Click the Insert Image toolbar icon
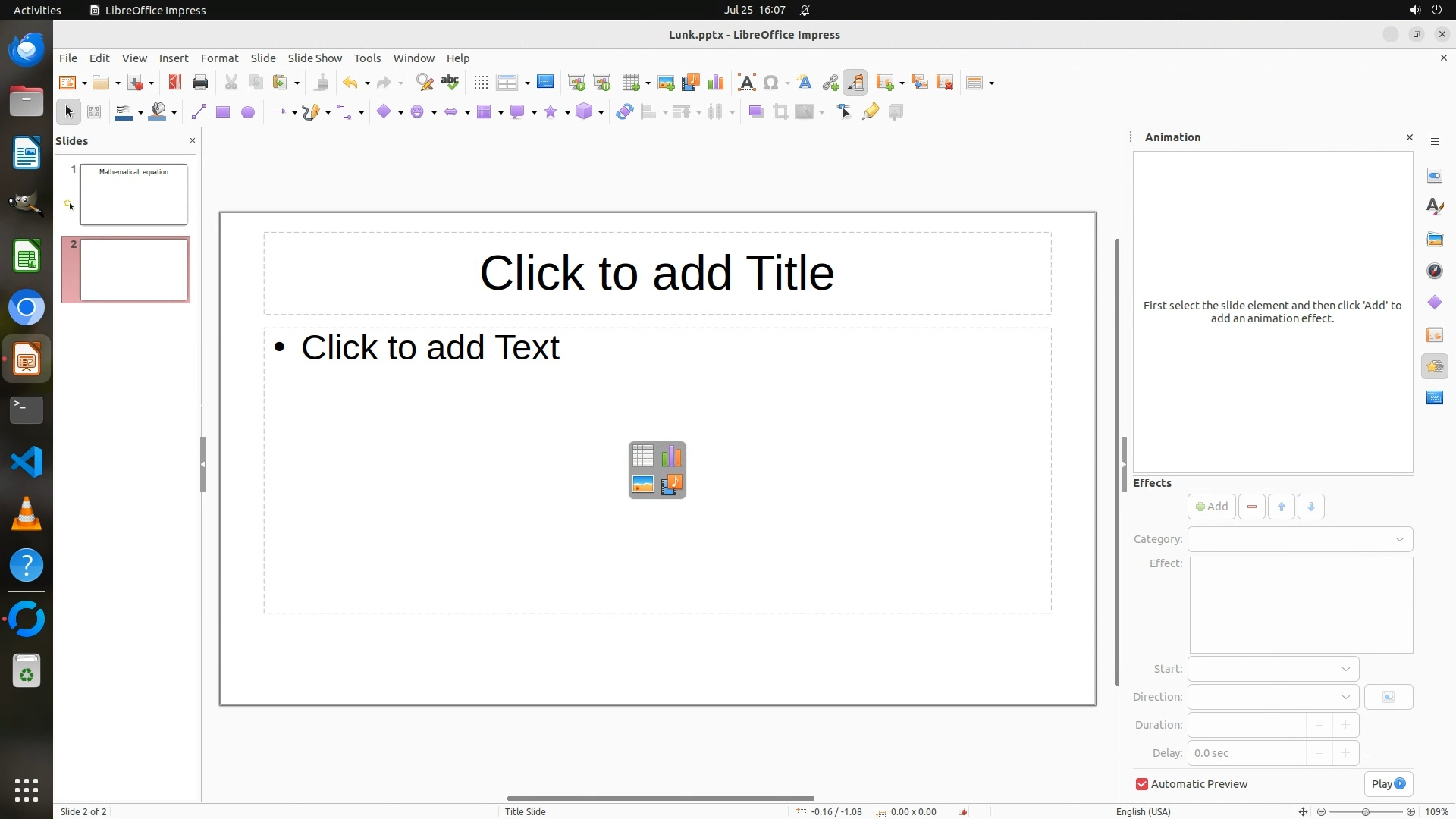The image size is (1456, 819). [x=666, y=83]
